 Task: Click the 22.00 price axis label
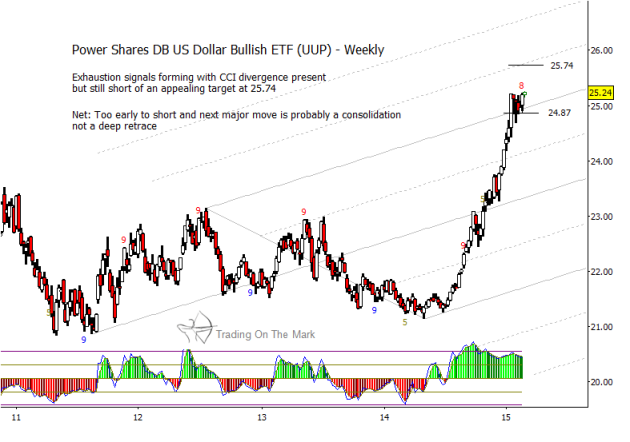[601, 272]
